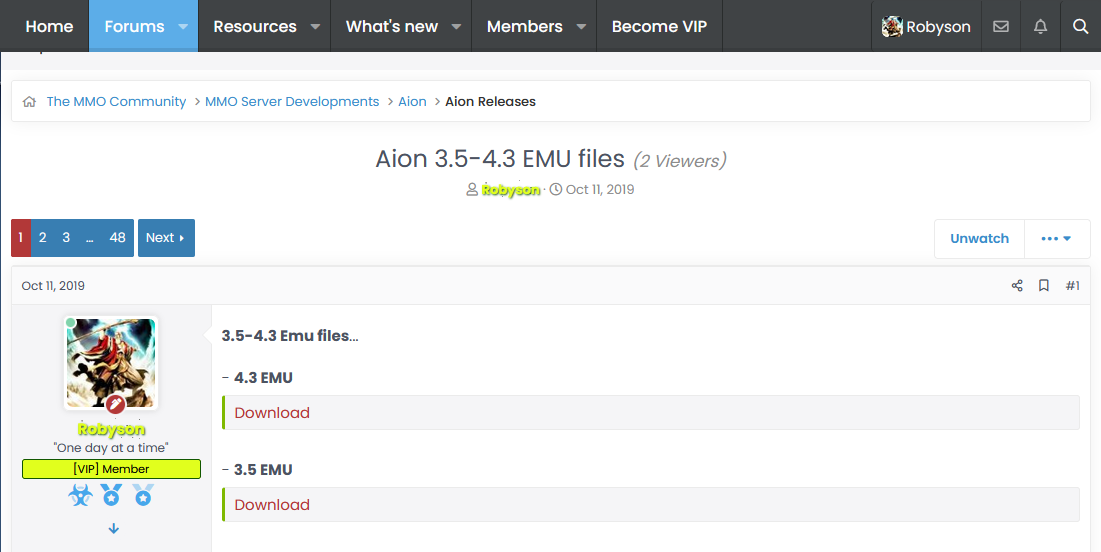Open the search magnifier icon

click(1080, 27)
